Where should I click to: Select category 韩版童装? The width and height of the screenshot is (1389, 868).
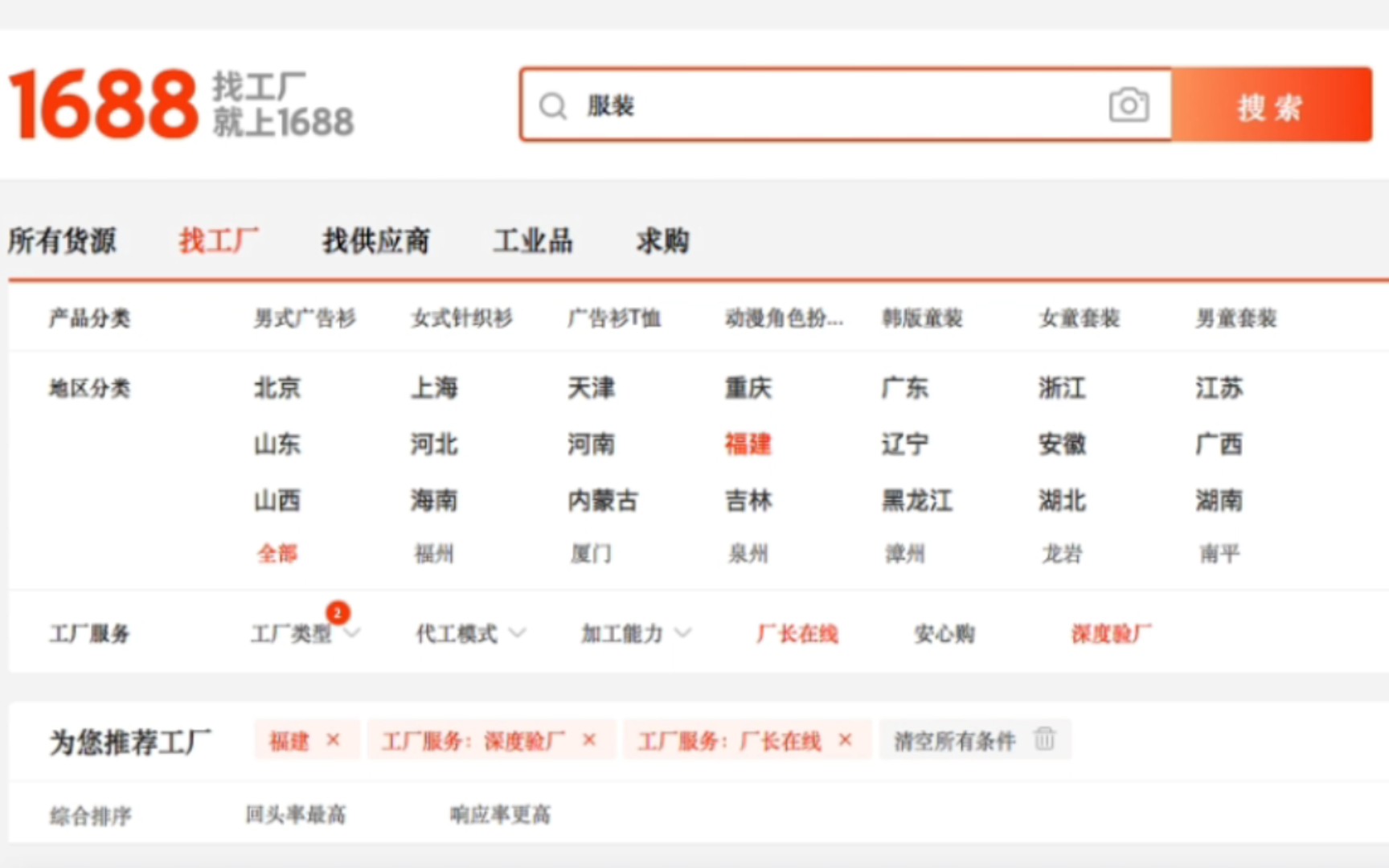pyautogui.click(x=922, y=318)
